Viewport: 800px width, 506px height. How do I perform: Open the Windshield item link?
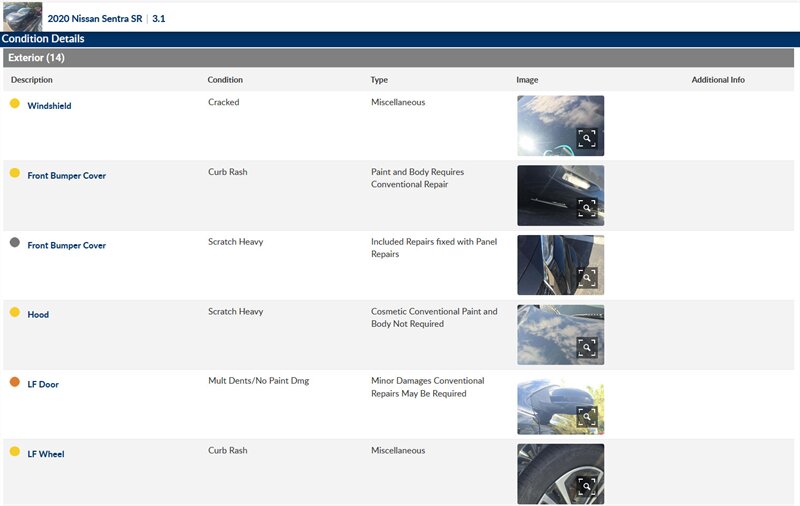click(x=49, y=106)
